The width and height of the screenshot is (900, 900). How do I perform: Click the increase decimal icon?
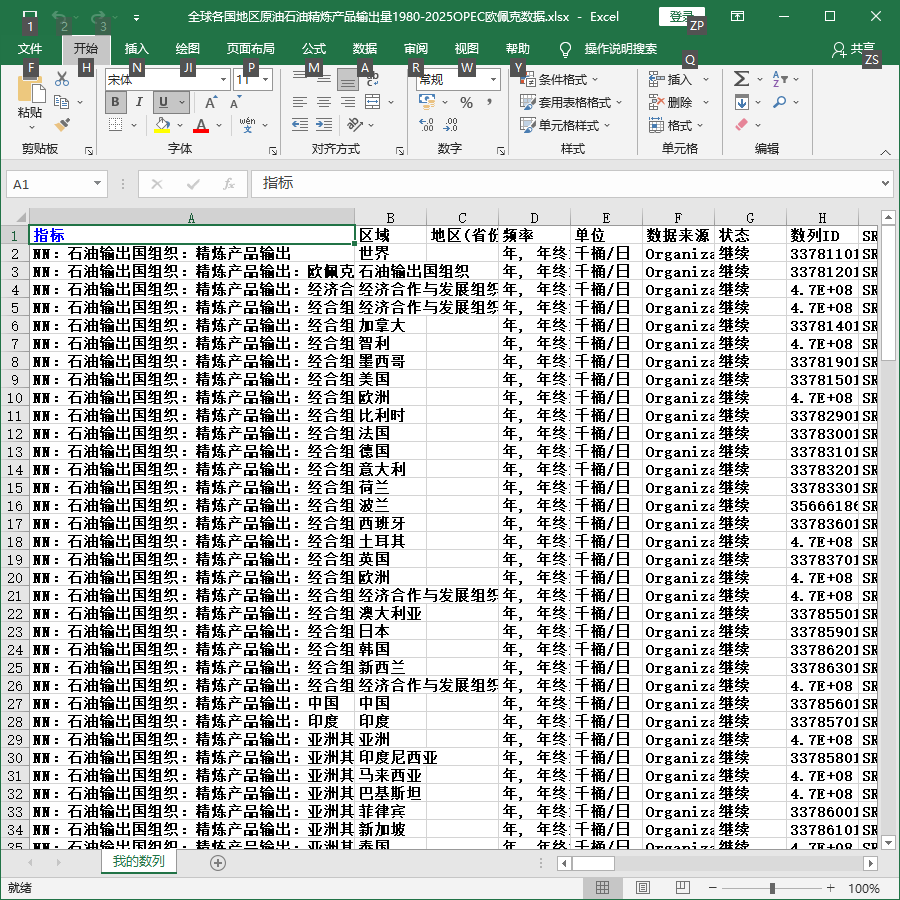[426, 125]
